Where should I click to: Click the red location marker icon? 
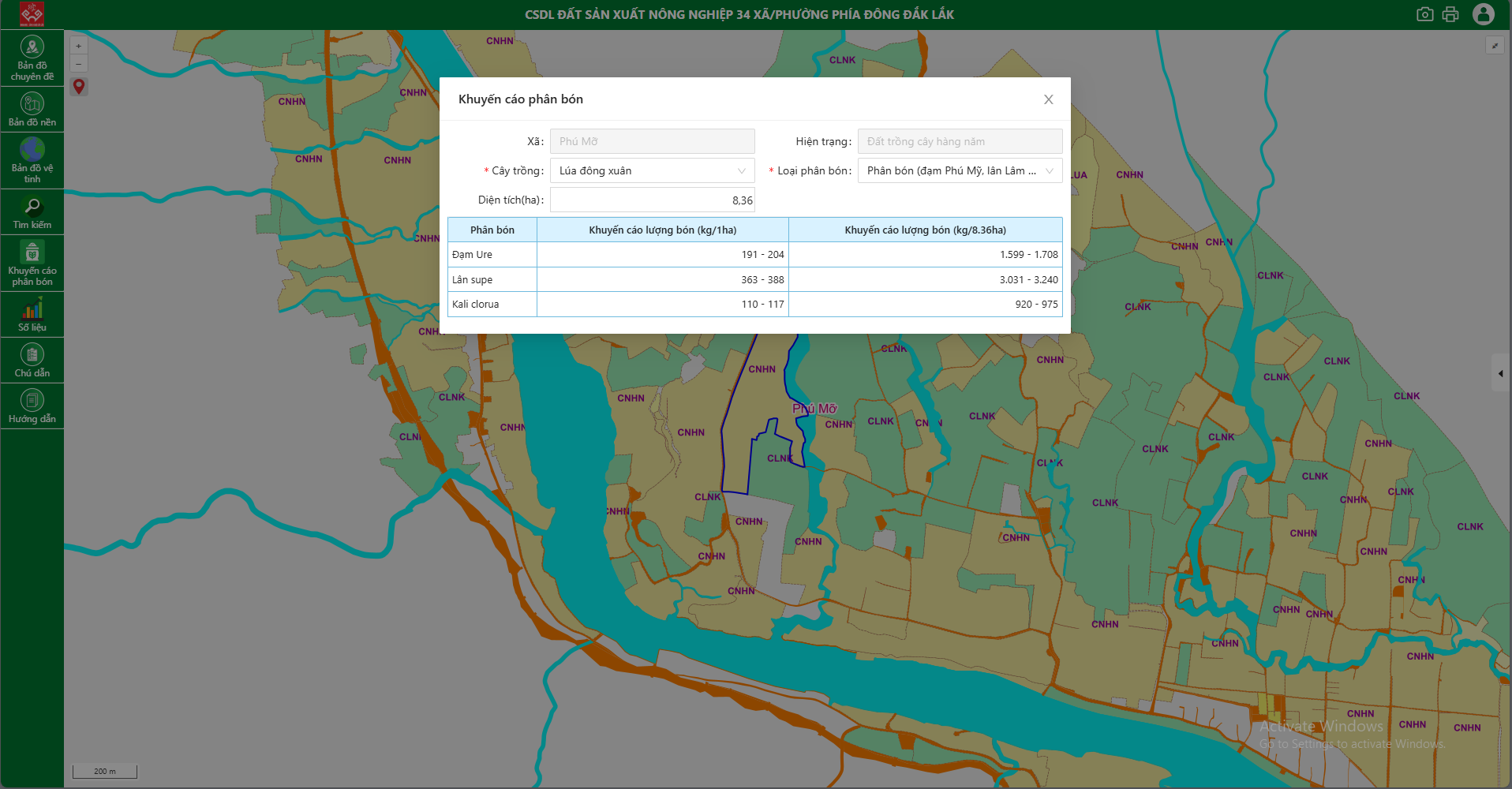click(x=79, y=86)
